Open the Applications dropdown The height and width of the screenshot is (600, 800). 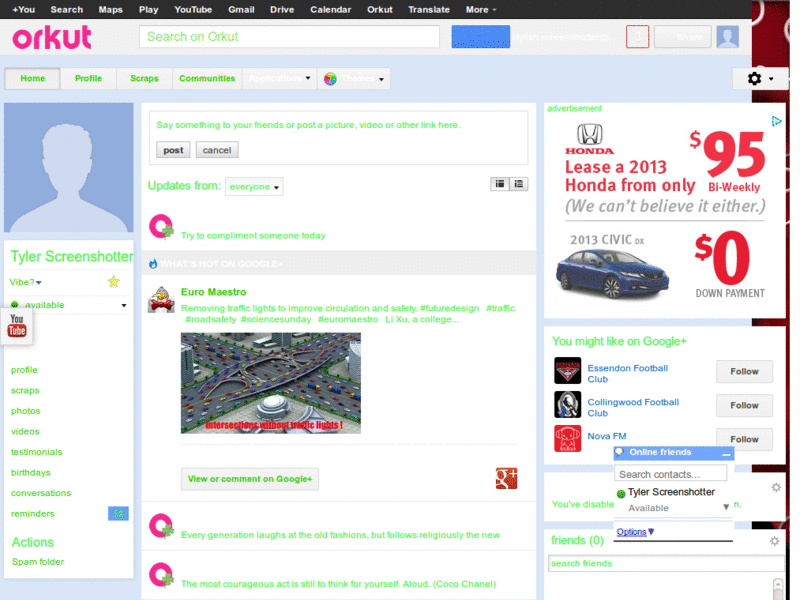[x=280, y=79]
